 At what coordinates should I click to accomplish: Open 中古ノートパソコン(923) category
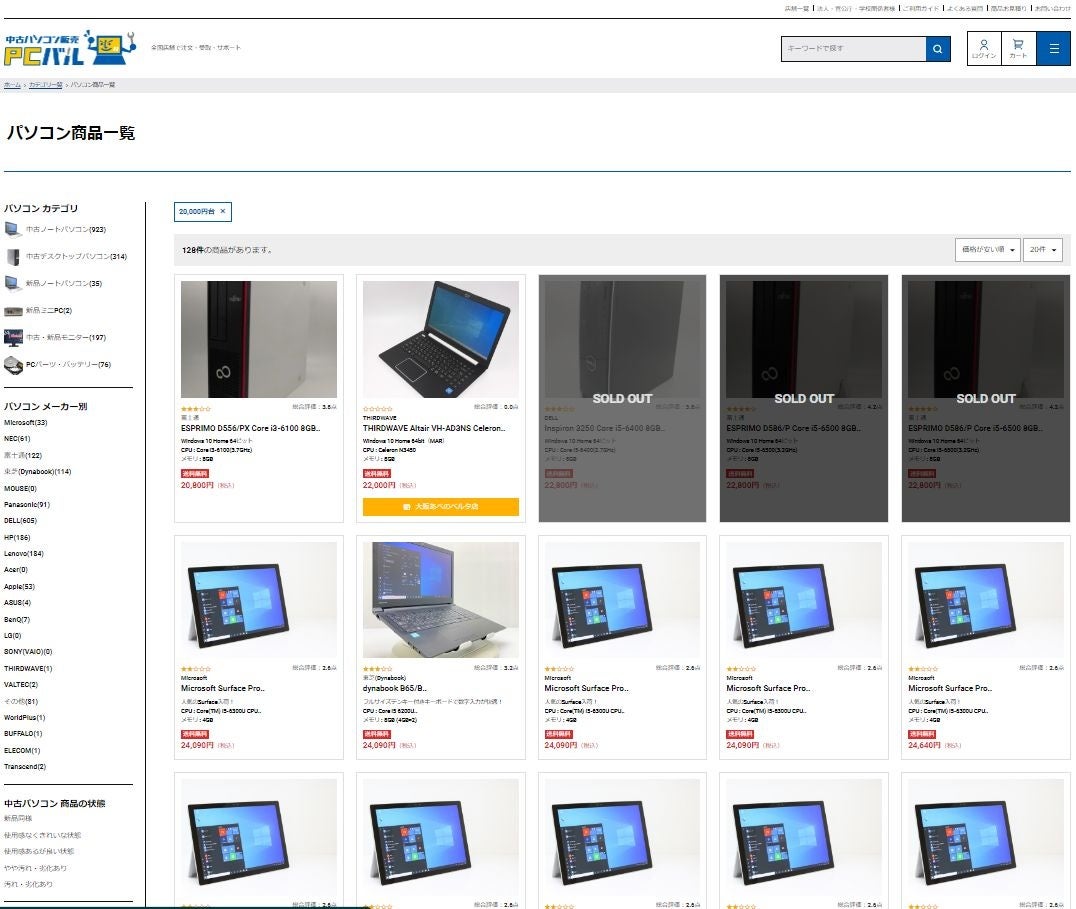click(66, 230)
